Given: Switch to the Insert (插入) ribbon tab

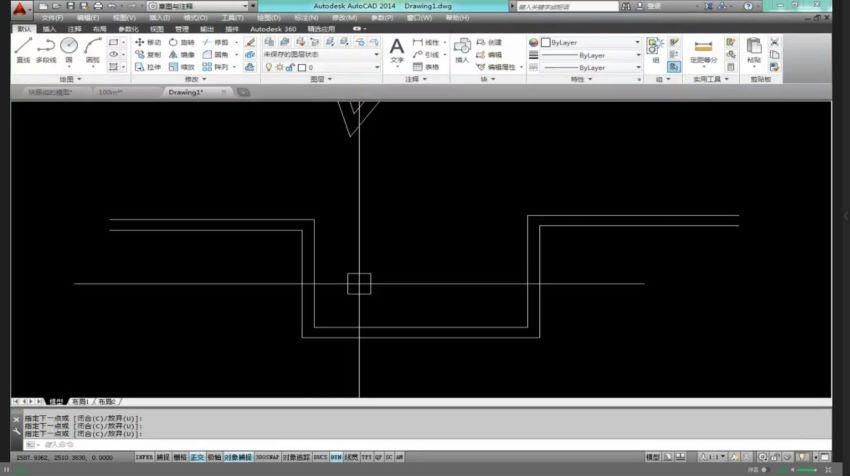Looking at the screenshot, I should pos(49,29).
